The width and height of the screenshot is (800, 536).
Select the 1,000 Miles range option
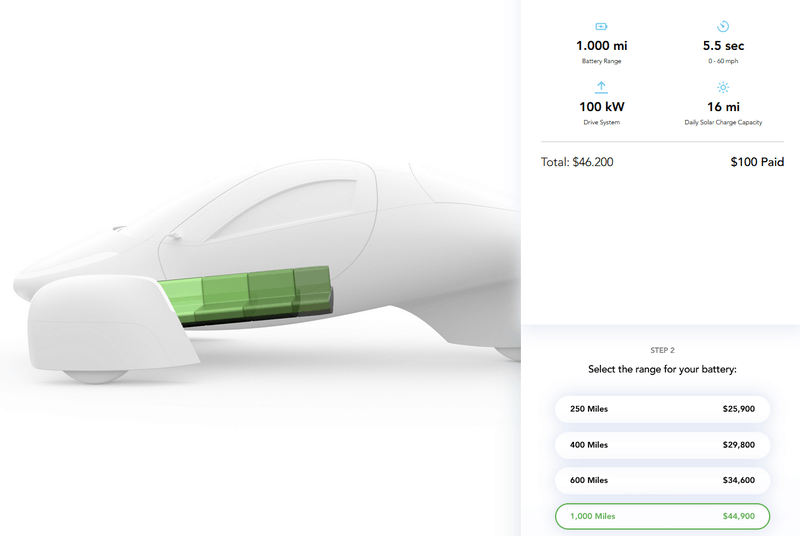(662, 516)
